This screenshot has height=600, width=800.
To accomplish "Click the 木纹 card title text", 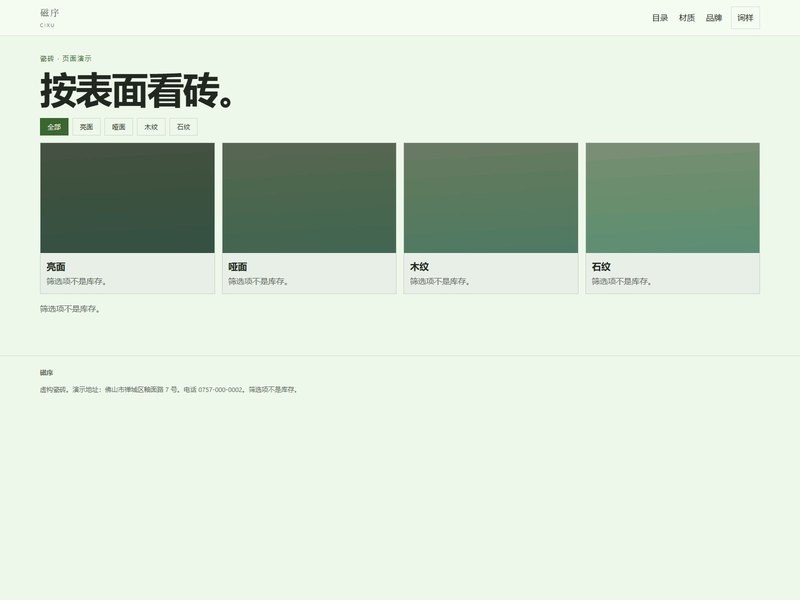I will 419,267.
